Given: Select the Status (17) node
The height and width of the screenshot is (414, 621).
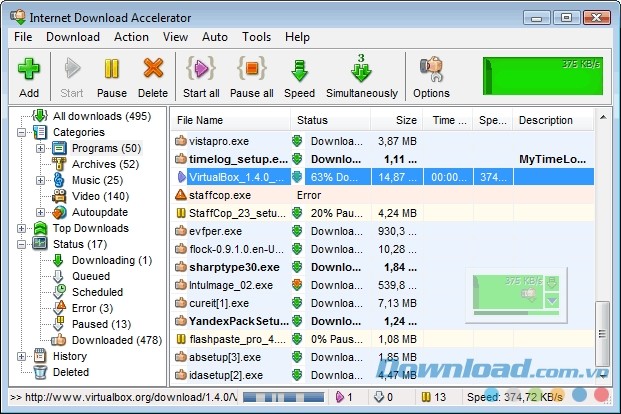Looking at the screenshot, I should [x=80, y=244].
